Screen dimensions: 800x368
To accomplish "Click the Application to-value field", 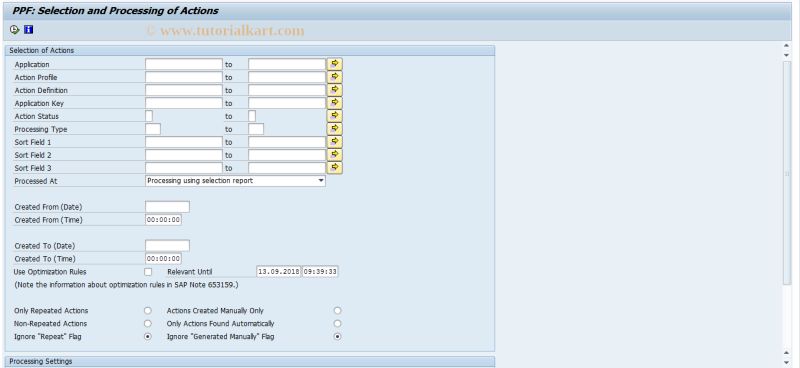I will pyautogui.click(x=287, y=64).
